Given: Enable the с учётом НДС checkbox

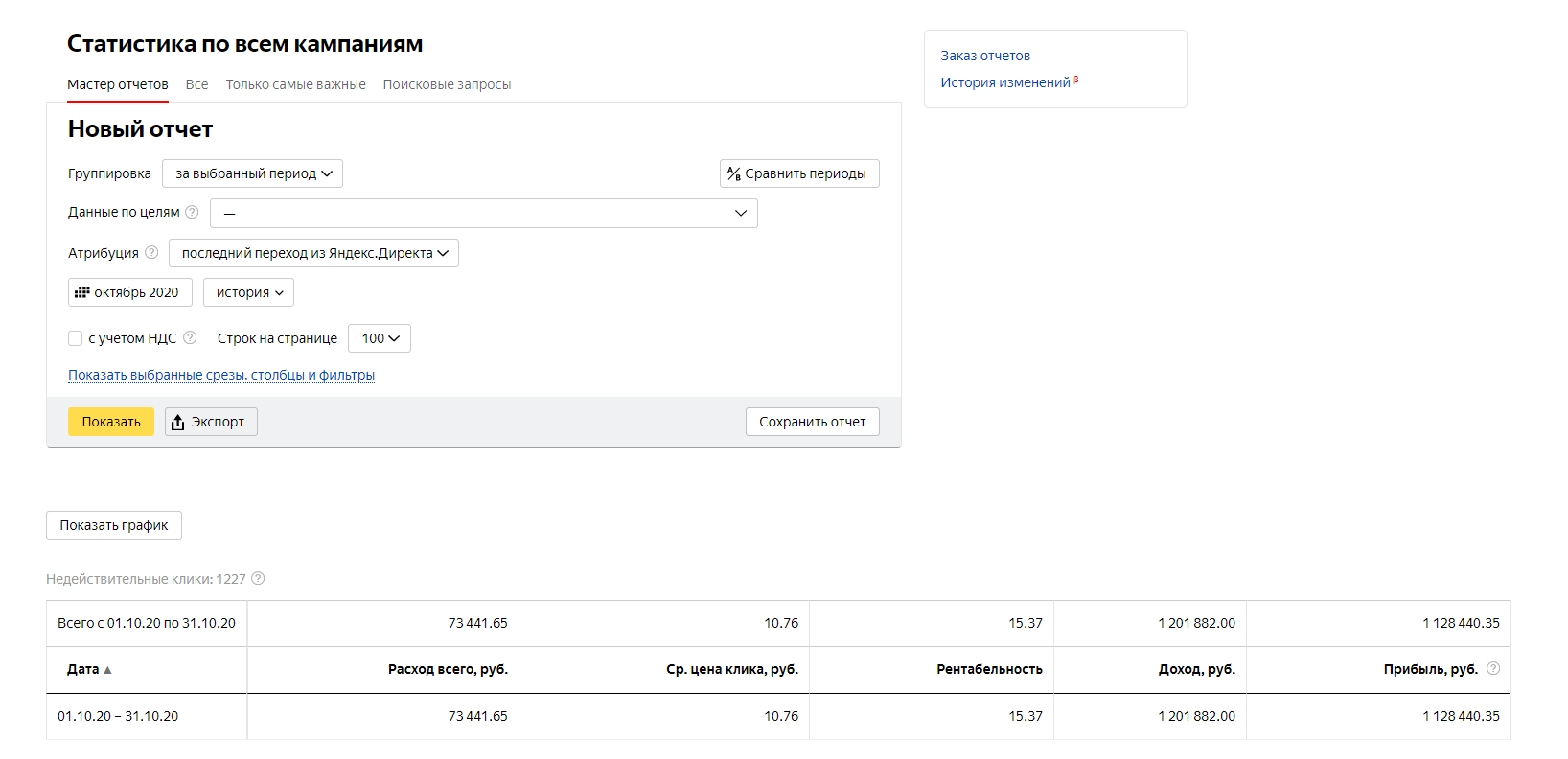Looking at the screenshot, I should coord(75,338).
